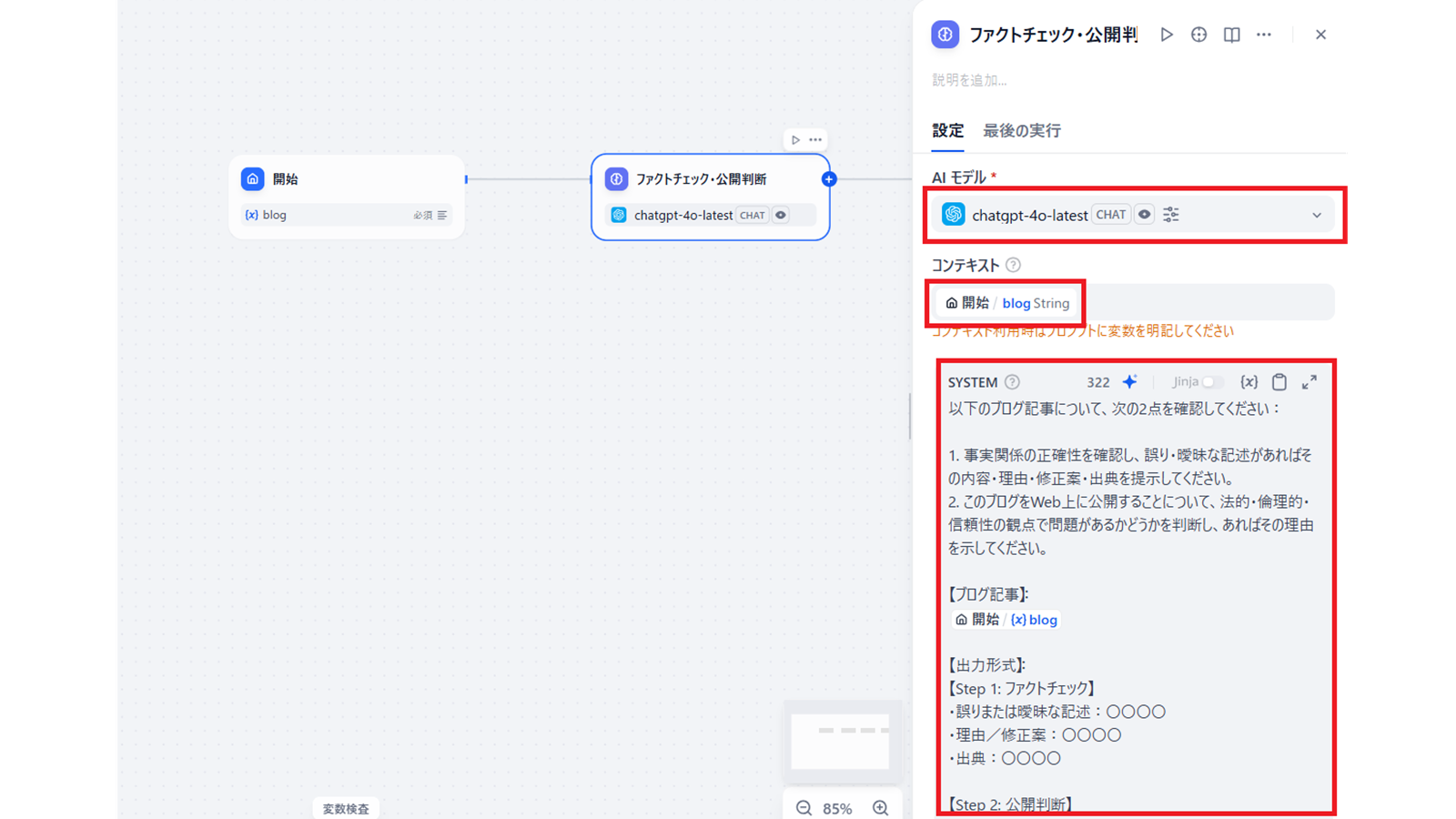Image resolution: width=1456 pixels, height=819 pixels.
Task: Click the eye vision icon in AI model field
Action: pyautogui.click(x=1144, y=215)
